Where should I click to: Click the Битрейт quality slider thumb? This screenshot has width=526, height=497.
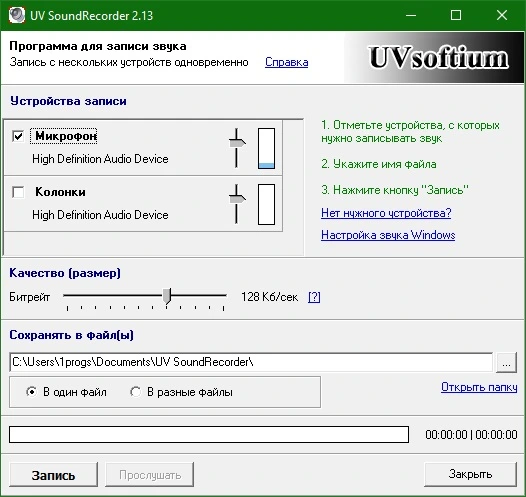point(167,296)
